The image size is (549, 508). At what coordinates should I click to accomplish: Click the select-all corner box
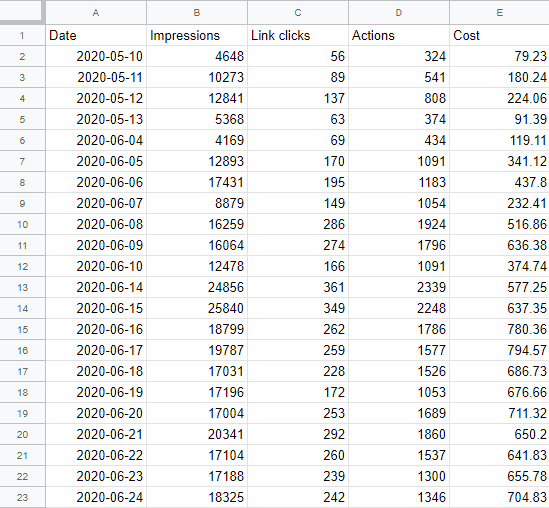[x=22, y=12]
